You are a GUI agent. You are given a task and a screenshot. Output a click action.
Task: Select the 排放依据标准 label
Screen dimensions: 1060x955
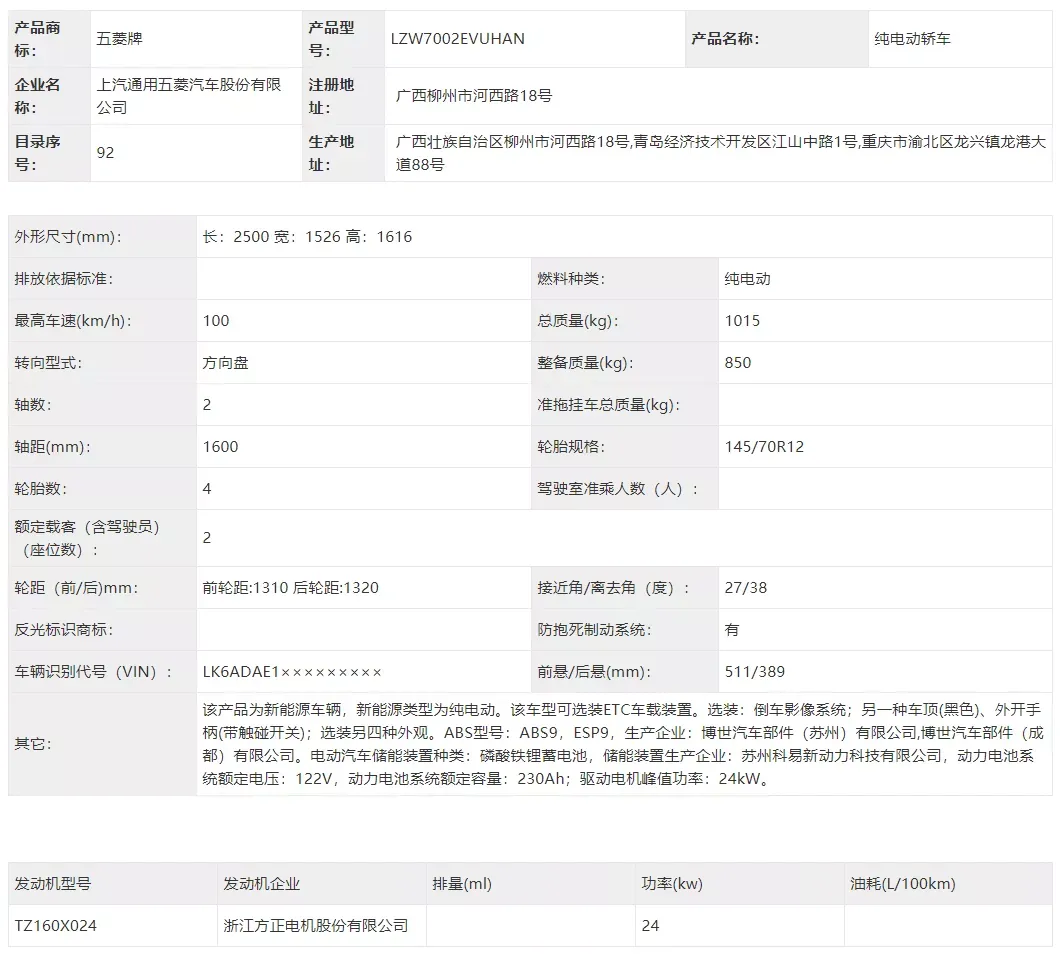[64, 278]
